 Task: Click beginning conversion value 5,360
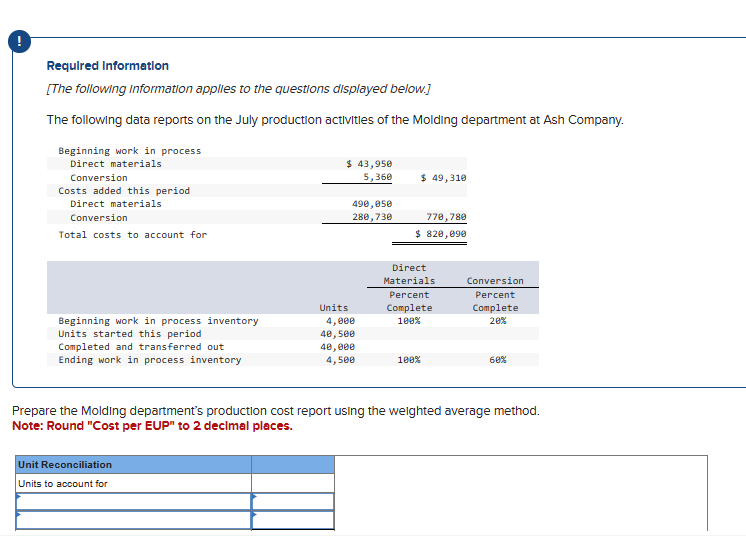(378, 177)
